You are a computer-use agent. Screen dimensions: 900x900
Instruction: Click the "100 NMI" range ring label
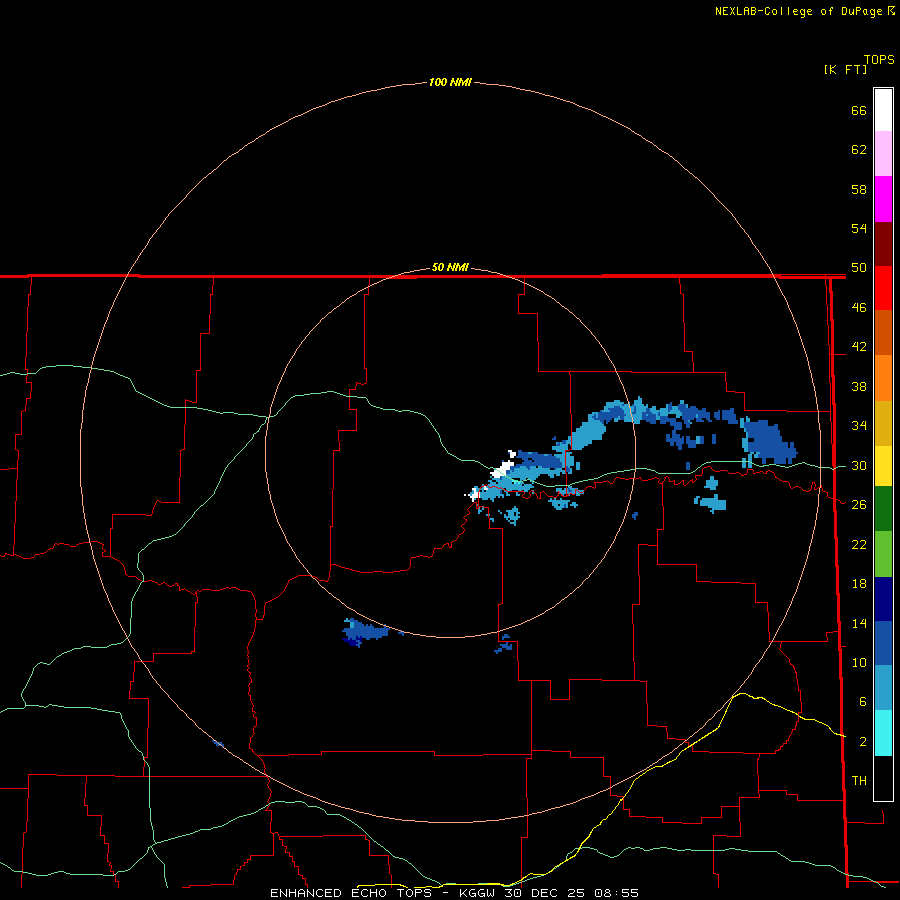450,82
